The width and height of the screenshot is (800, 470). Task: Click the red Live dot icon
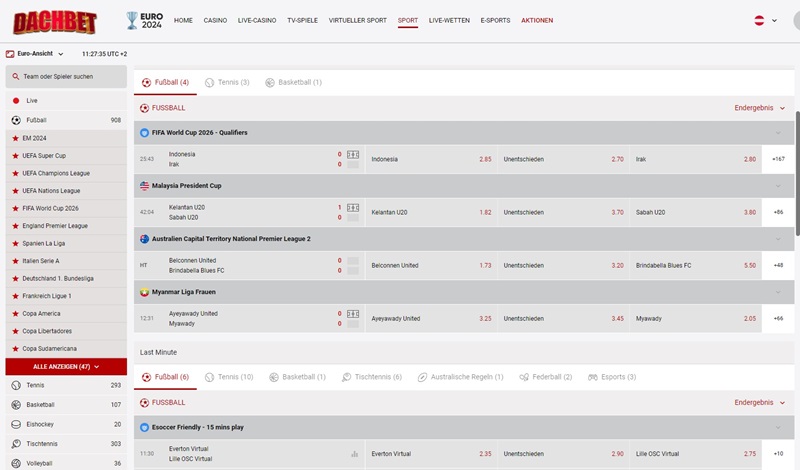(x=16, y=101)
